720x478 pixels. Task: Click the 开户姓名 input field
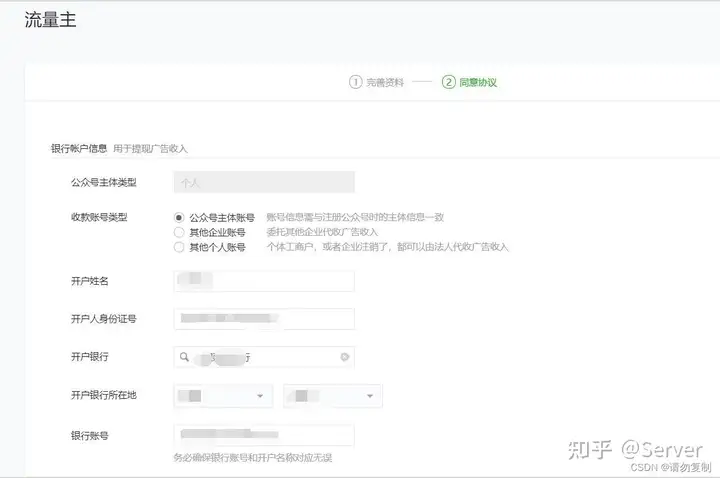pyautogui.click(x=264, y=281)
